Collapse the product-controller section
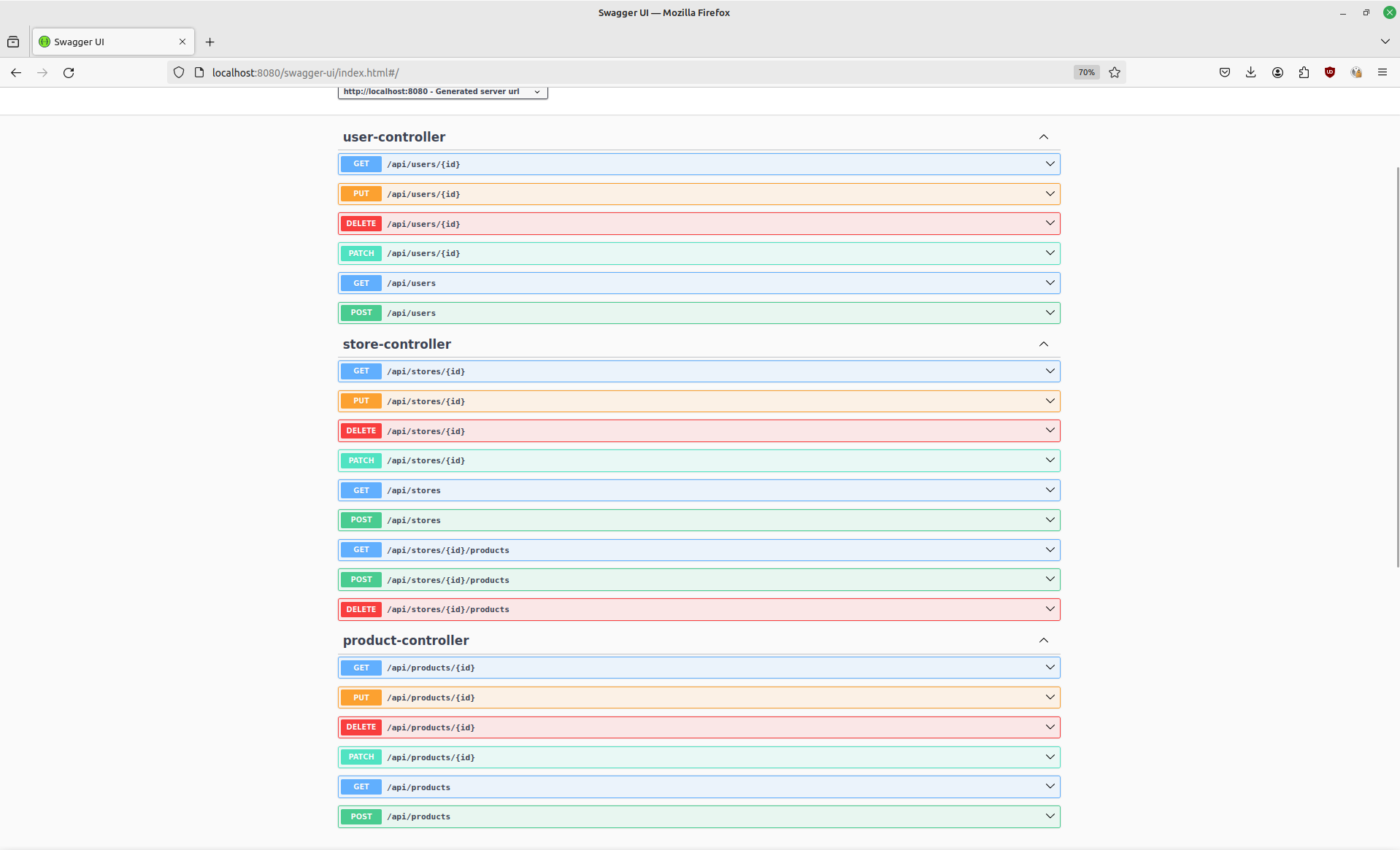 pyautogui.click(x=1044, y=641)
